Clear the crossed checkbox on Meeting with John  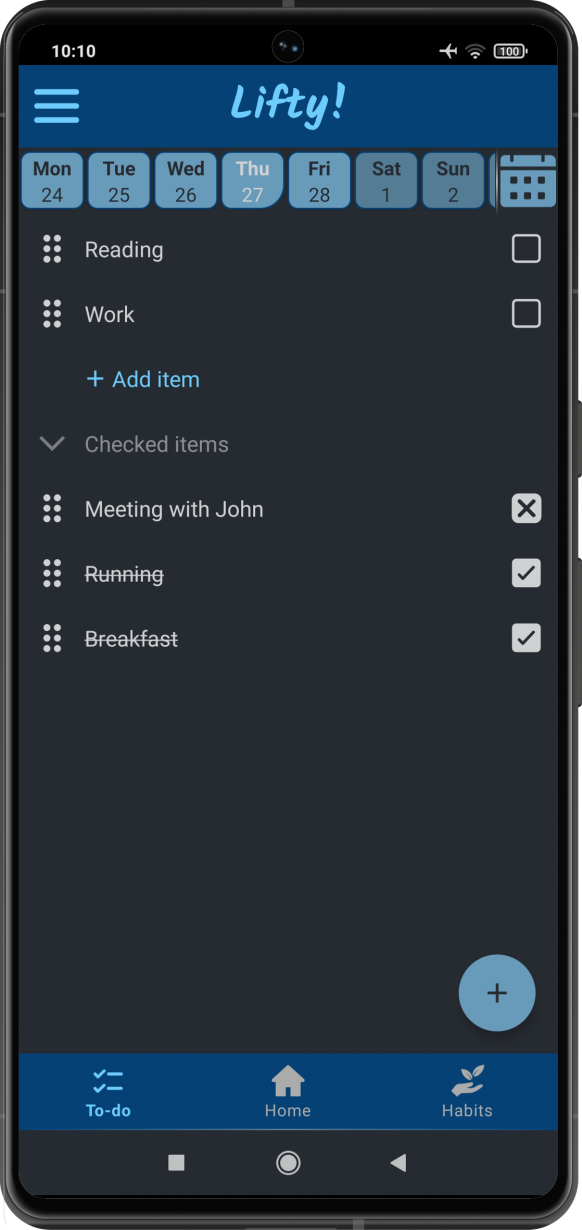526,508
